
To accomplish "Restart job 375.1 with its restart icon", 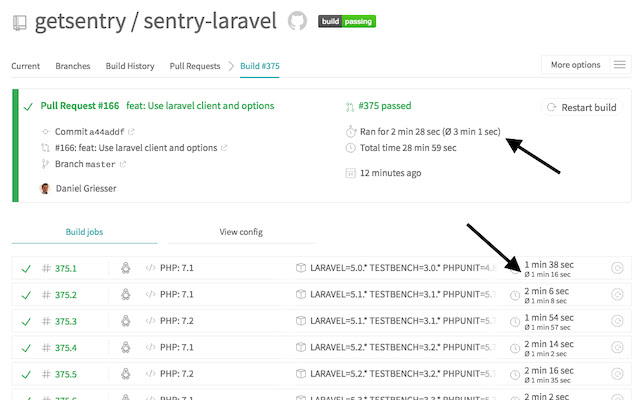I will [617, 268].
